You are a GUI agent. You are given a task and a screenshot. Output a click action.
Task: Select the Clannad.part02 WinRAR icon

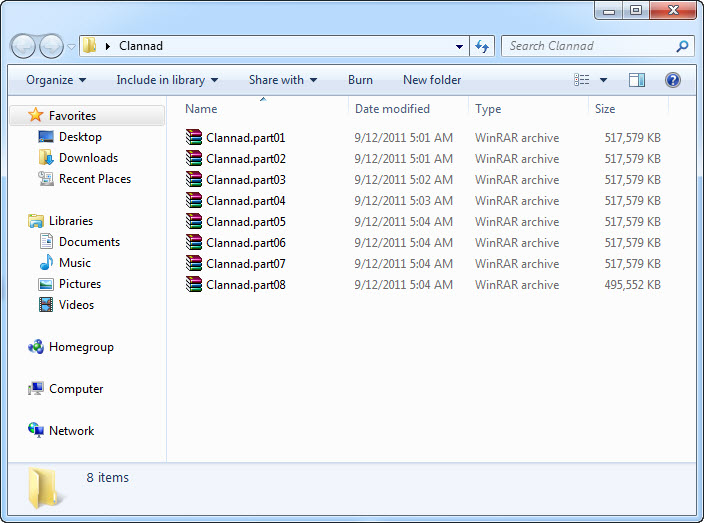tap(194, 158)
